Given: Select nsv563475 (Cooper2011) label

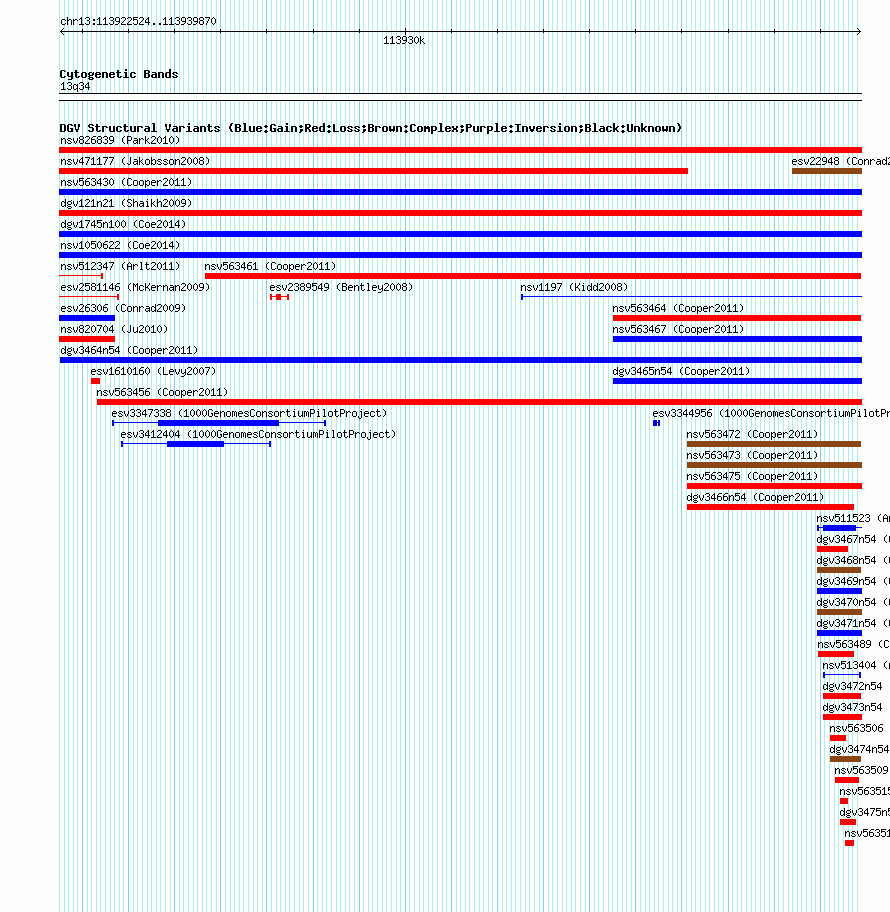Looking at the screenshot, I should pyautogui.click(x=752, y=475).
